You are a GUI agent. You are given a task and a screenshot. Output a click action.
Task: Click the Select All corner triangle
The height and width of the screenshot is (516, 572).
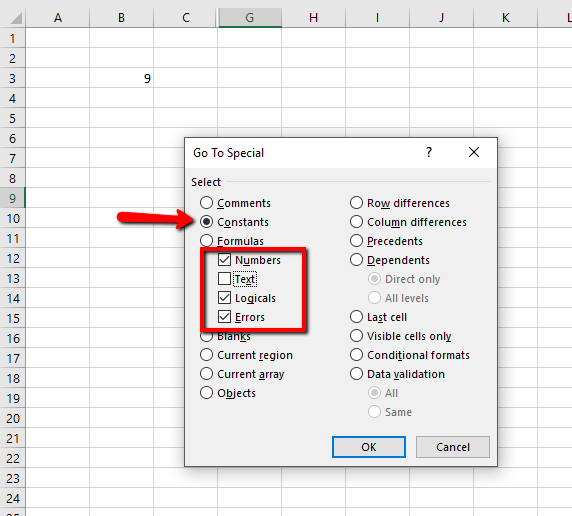[x=16, y=18]
